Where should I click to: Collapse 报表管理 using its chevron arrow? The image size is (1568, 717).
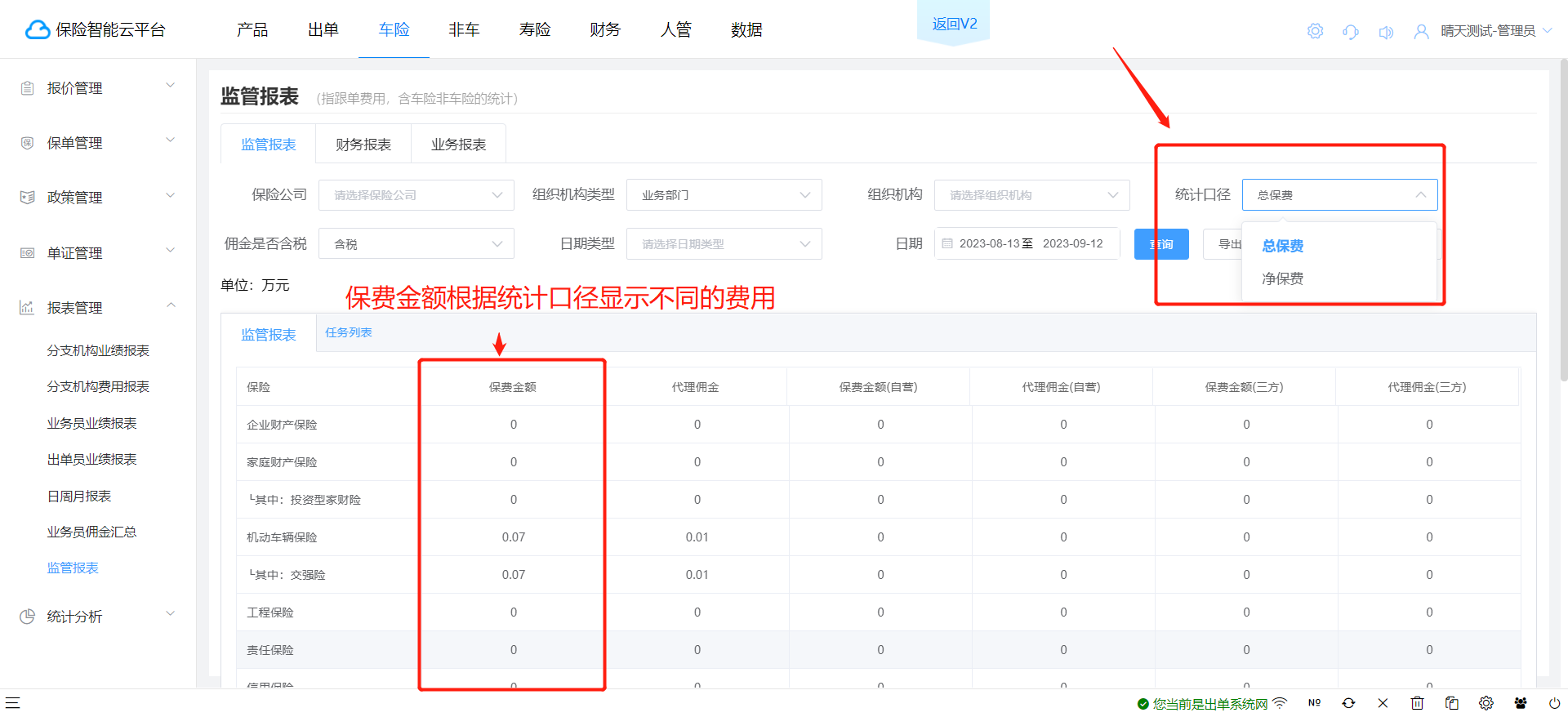click(x=171, y=305)
